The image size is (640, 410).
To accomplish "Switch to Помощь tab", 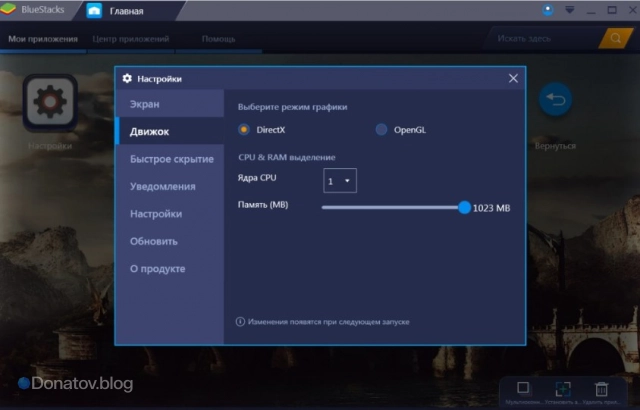I will point(218,39).
